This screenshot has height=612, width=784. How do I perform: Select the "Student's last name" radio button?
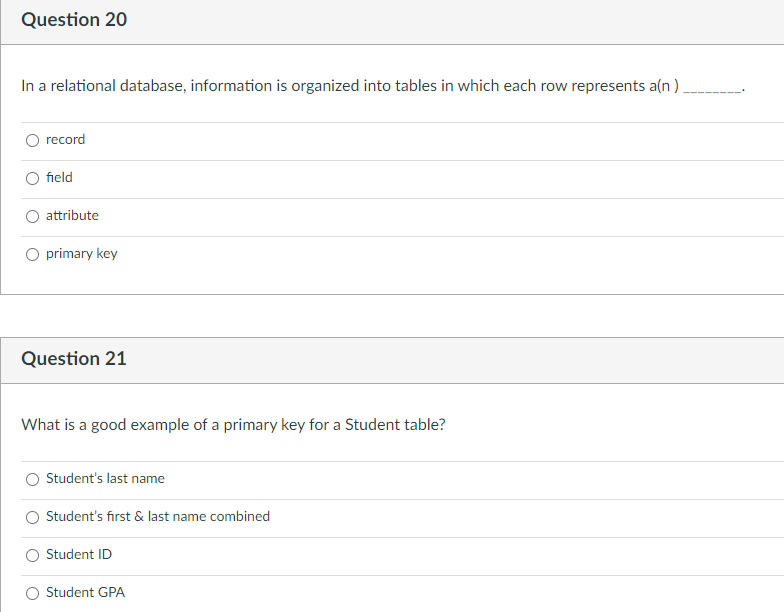click(32, 480)
